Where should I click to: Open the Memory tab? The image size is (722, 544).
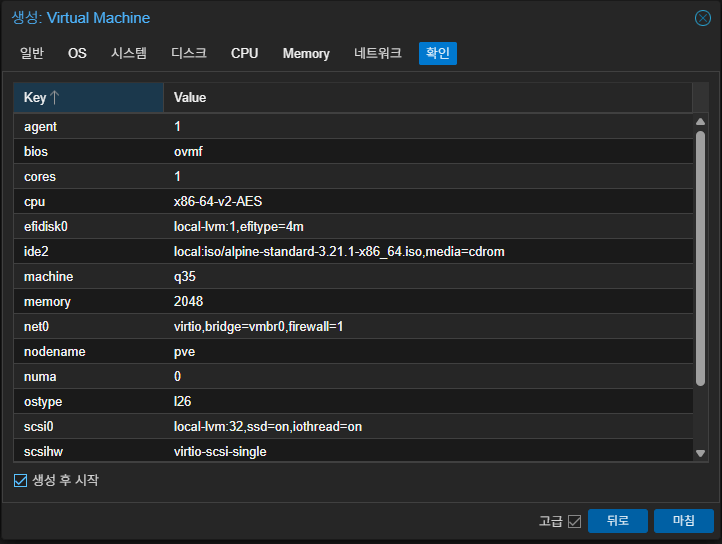[306, 53]
